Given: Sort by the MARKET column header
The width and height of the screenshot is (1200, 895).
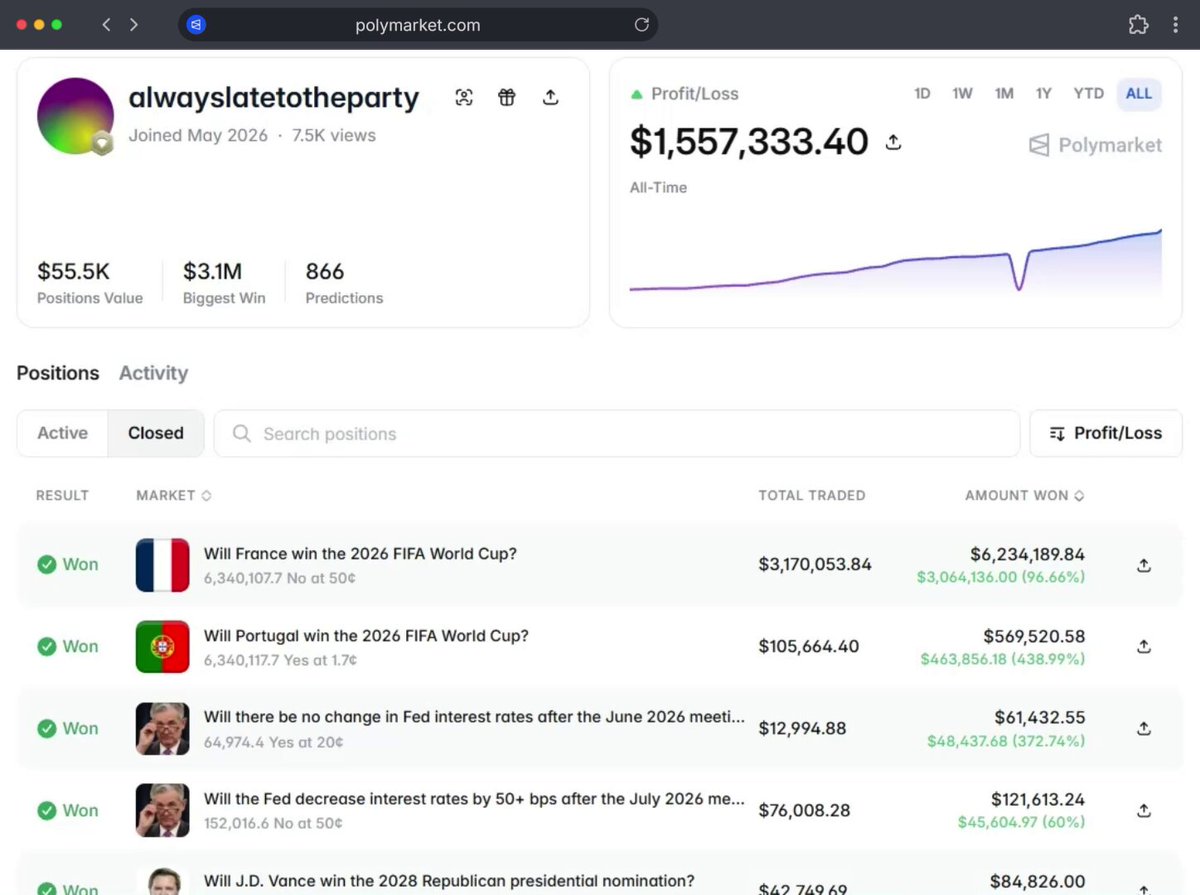Looking at the screenshot, I should pyautogui.click(x=173, y=495).
